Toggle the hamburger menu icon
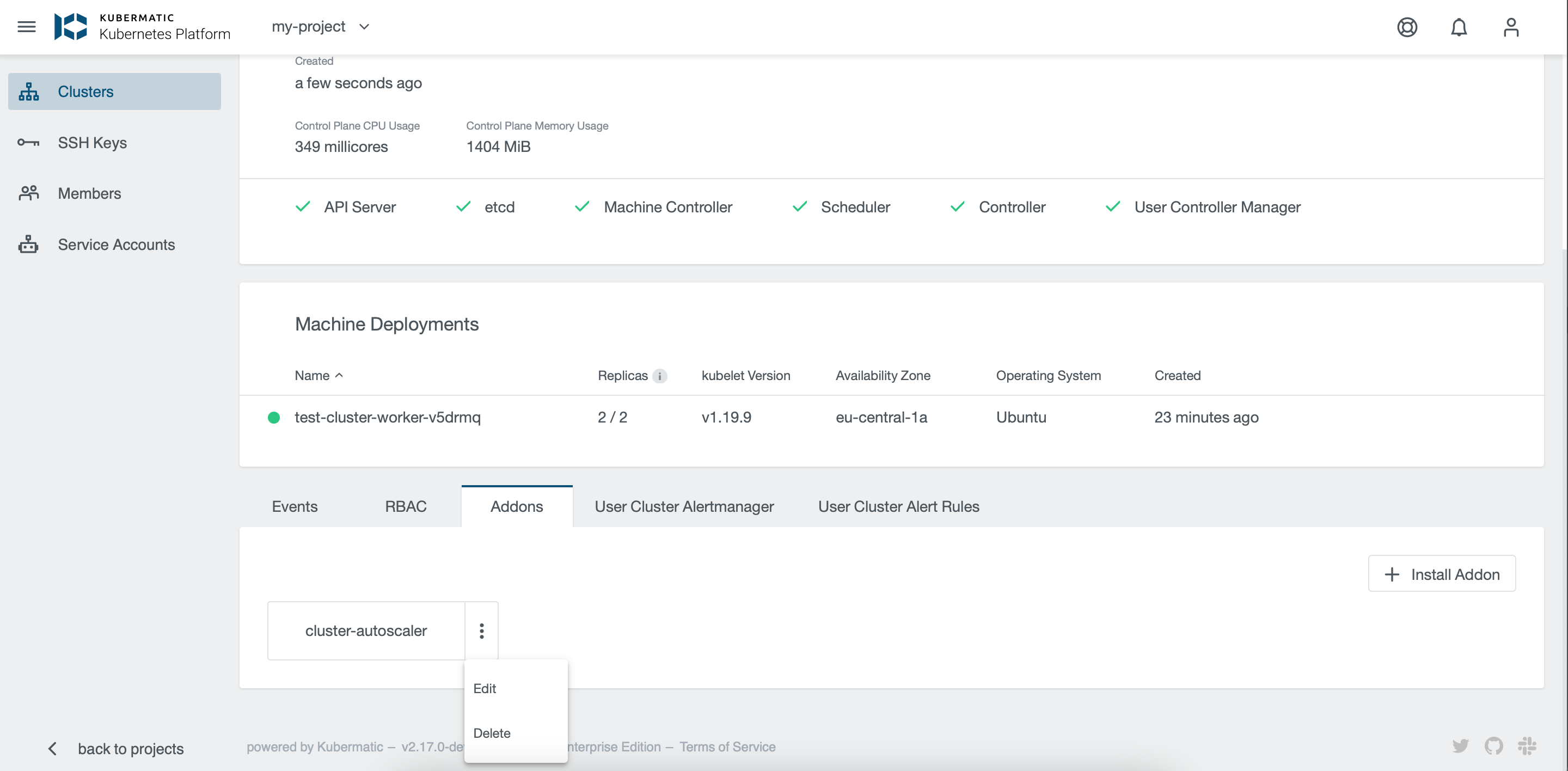This screenshot has height=771, width=1568. [27, 27]
